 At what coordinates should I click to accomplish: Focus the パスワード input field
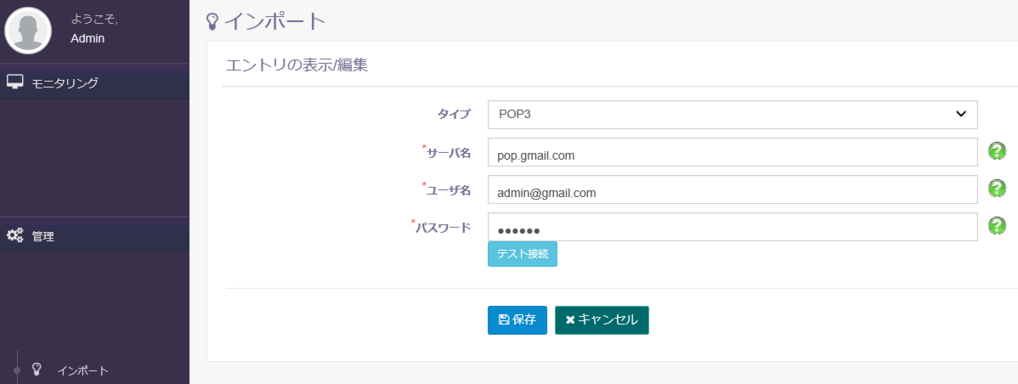[x=732, y=227]
